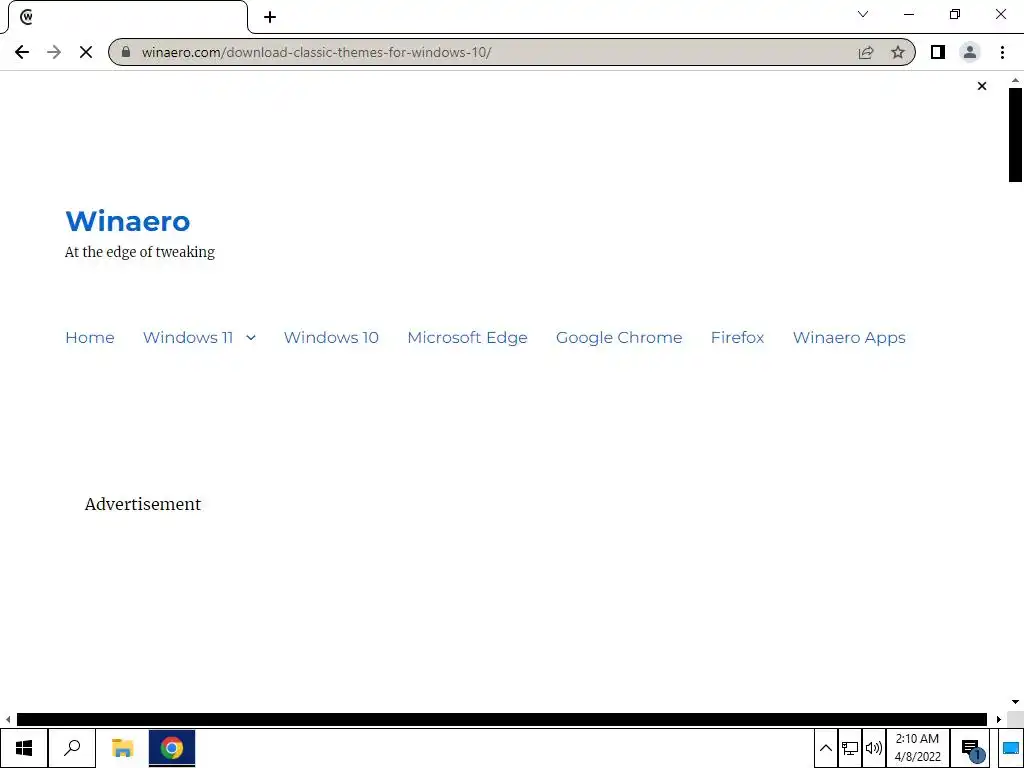The height and width of the screenshot is (768, 1024).
Task: Open the Windows 11 menu link
Action: (188, 338)
